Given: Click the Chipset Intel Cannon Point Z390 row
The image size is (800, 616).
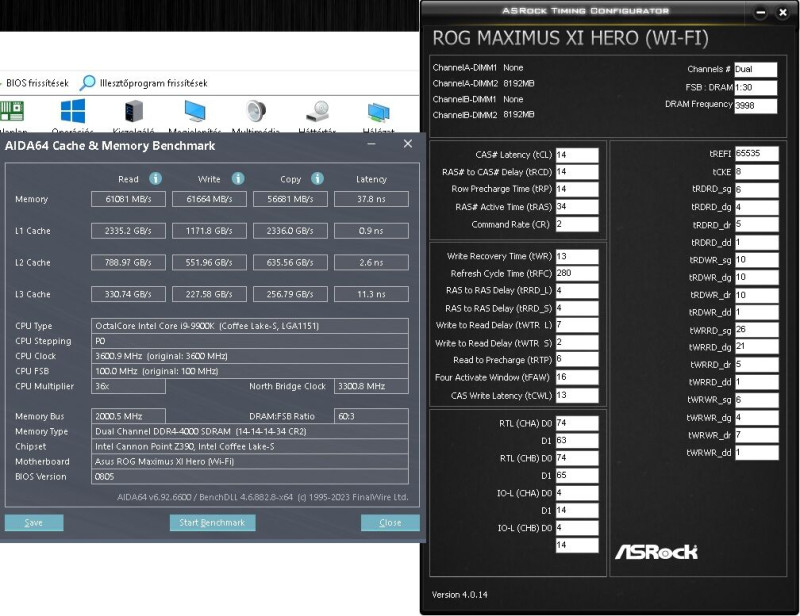Looking at the screenshot, I should pos(250,446).
